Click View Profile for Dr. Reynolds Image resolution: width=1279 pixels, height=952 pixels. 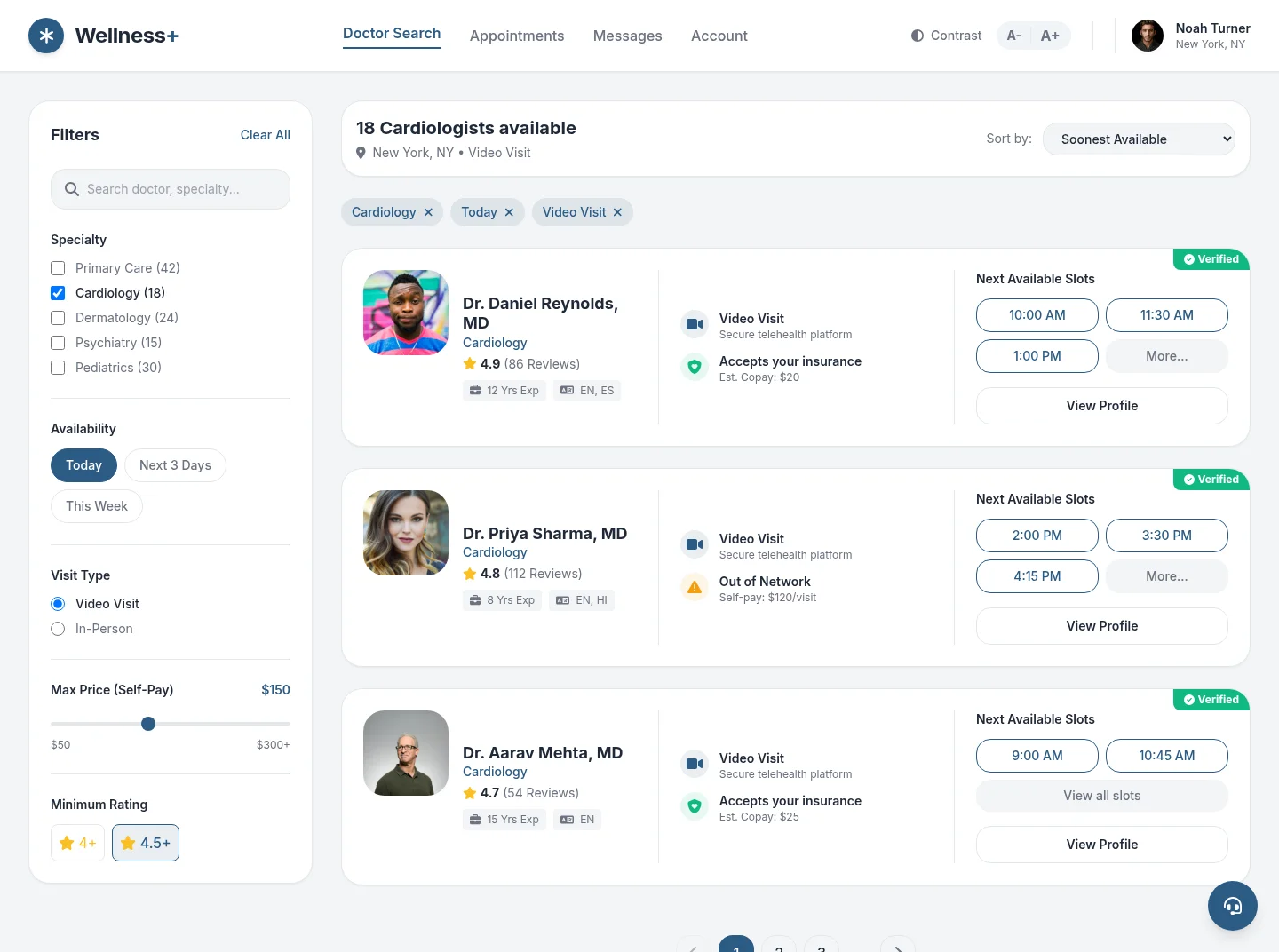(x=1101, y=406)
